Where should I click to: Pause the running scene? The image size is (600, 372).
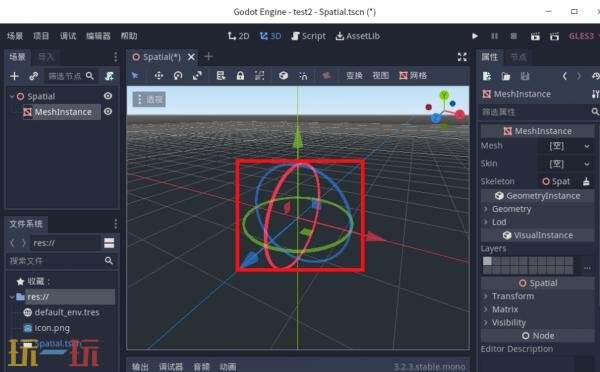pyautogui.click(x=494, y=36)
